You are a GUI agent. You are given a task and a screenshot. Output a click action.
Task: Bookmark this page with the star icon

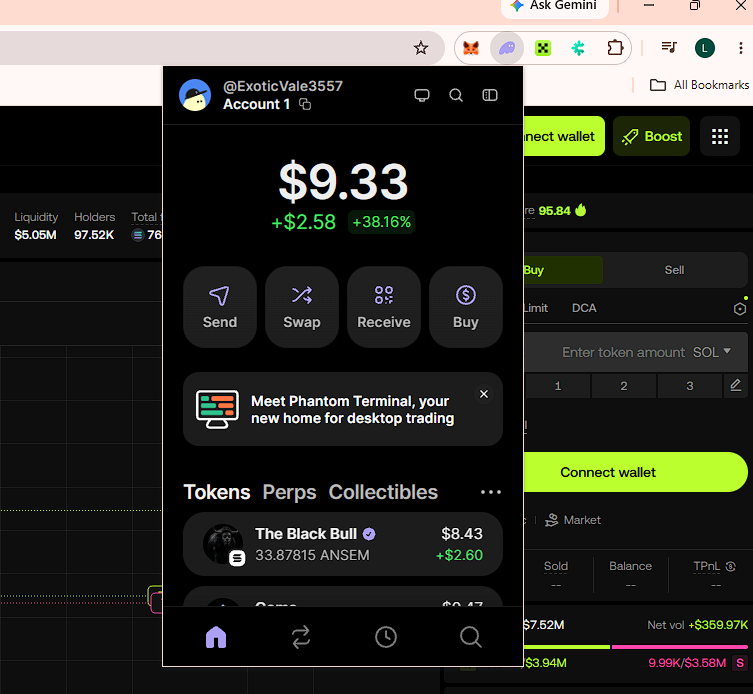coord(421,48)
